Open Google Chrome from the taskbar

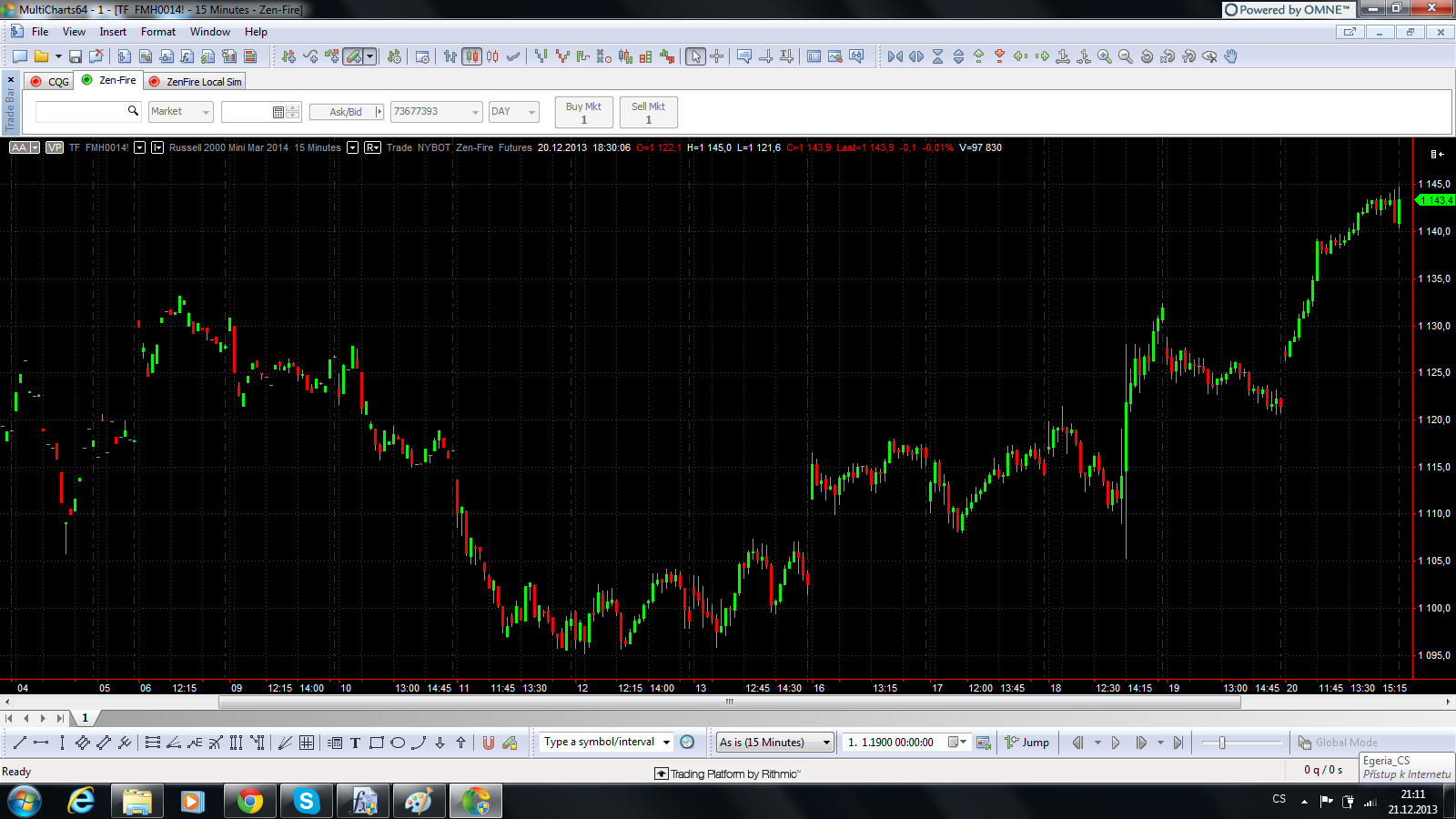249,801
